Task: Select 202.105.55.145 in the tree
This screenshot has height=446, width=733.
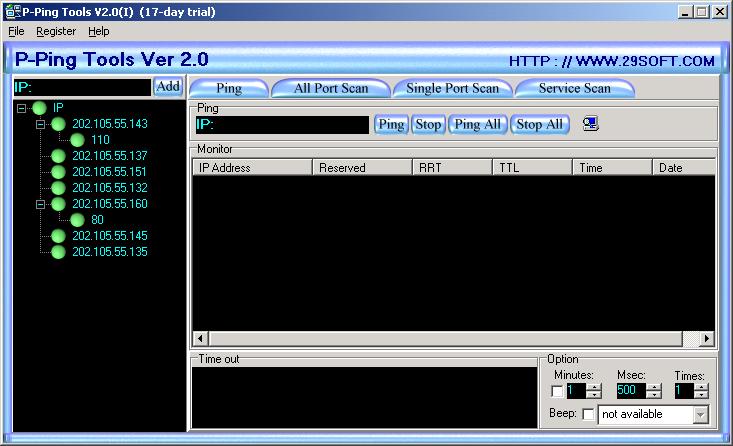Action: [x=110, y=236]
